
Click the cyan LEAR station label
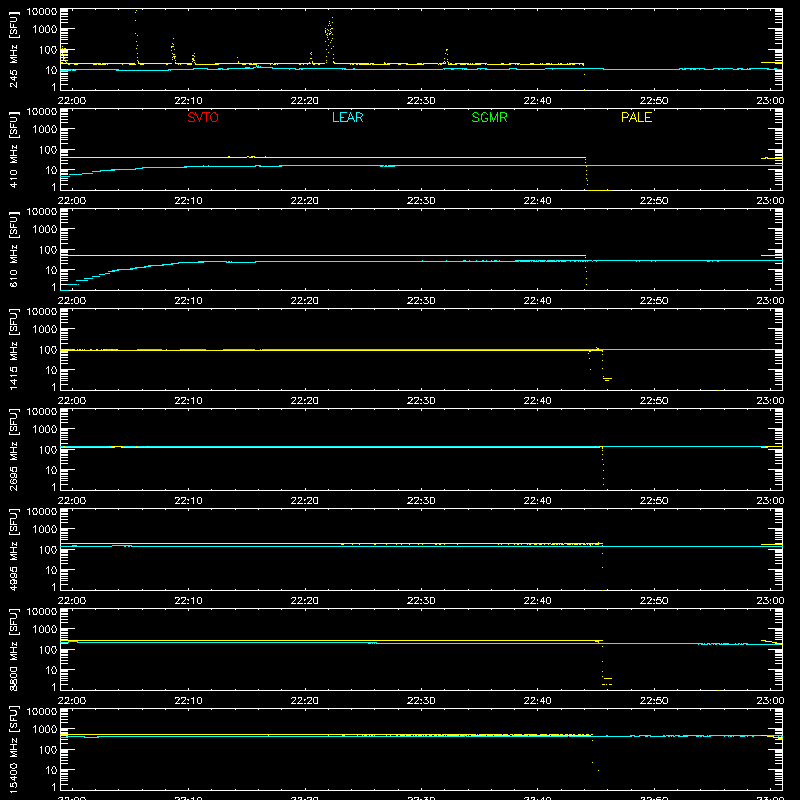[x=347, y=117]
